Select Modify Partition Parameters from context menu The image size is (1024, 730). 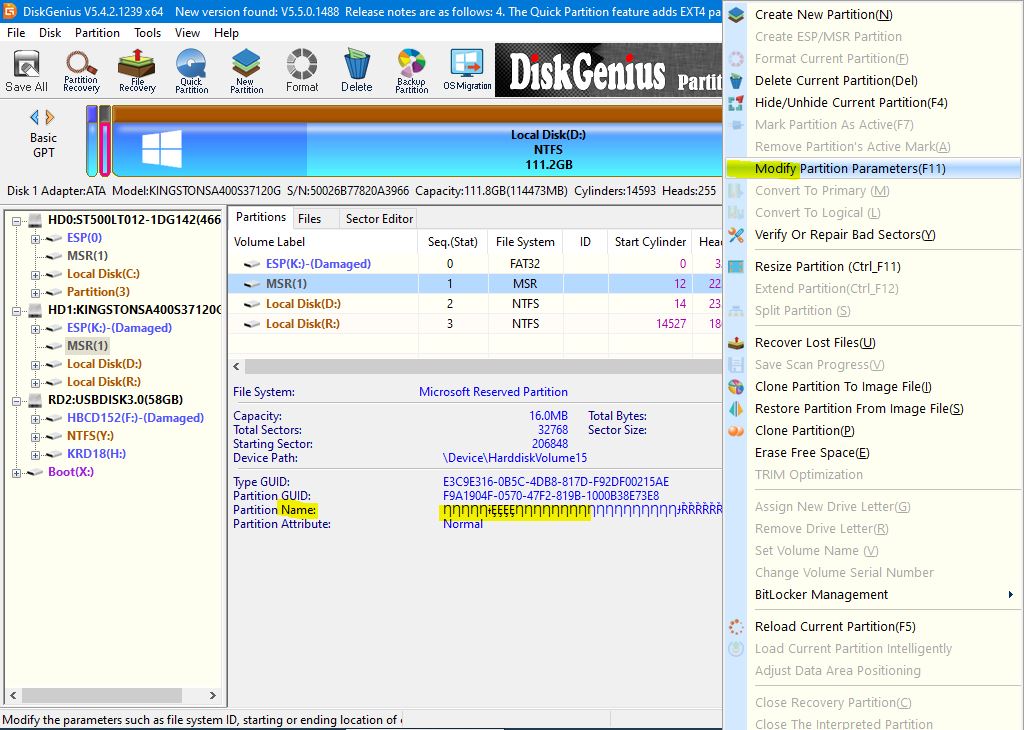tap(850, 169)
